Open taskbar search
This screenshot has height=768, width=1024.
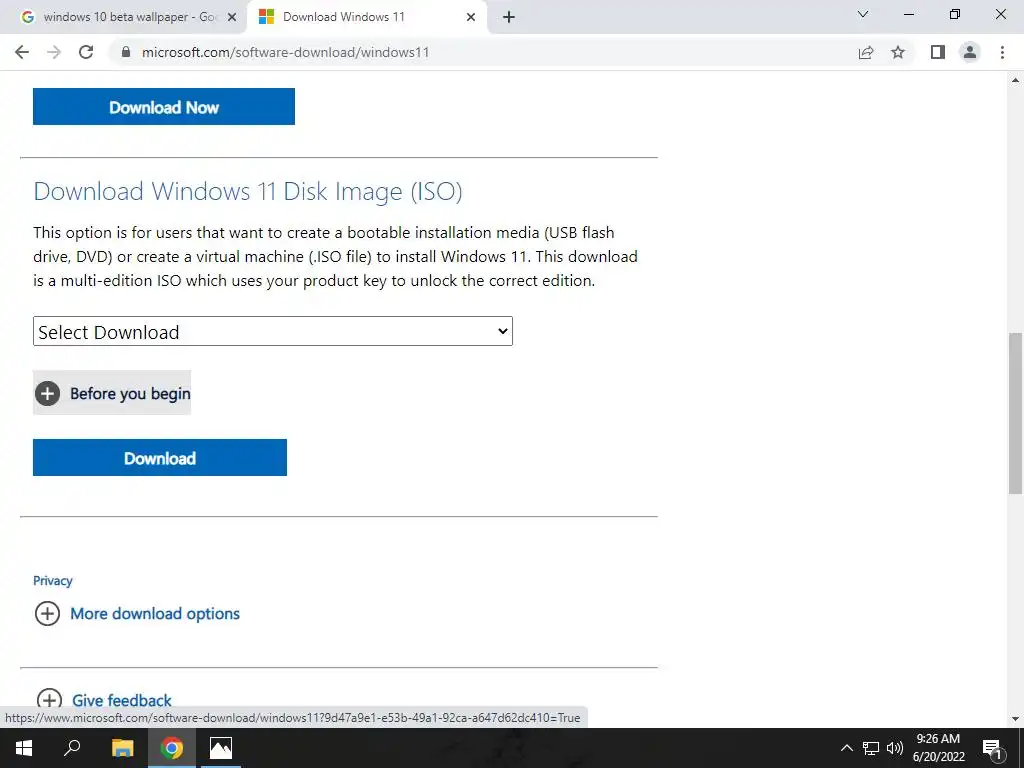[72, 748]
